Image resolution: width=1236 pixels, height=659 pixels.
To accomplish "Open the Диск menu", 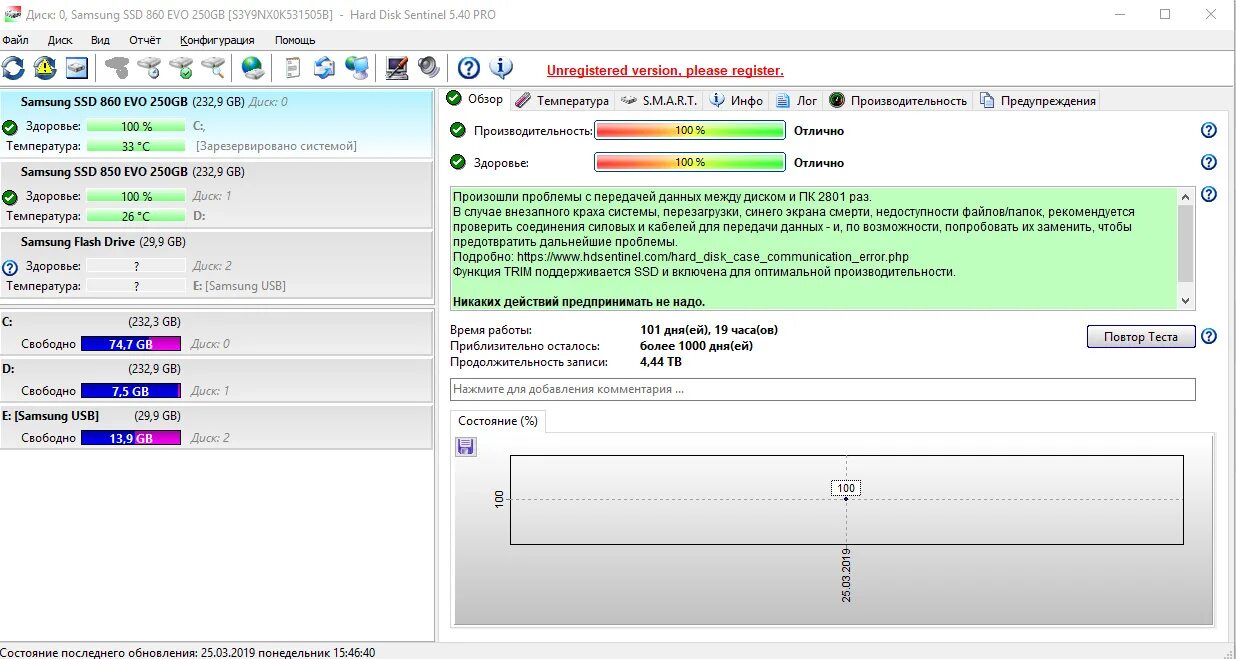I will pyautogui.click(x=60, y=40).
